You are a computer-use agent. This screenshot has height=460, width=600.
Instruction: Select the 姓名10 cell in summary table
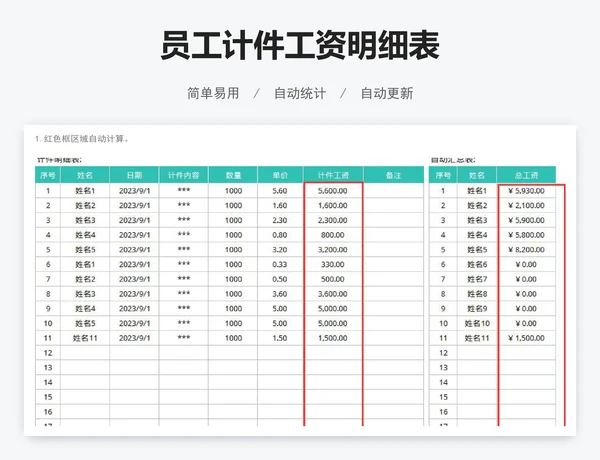(x=477, y=323)
